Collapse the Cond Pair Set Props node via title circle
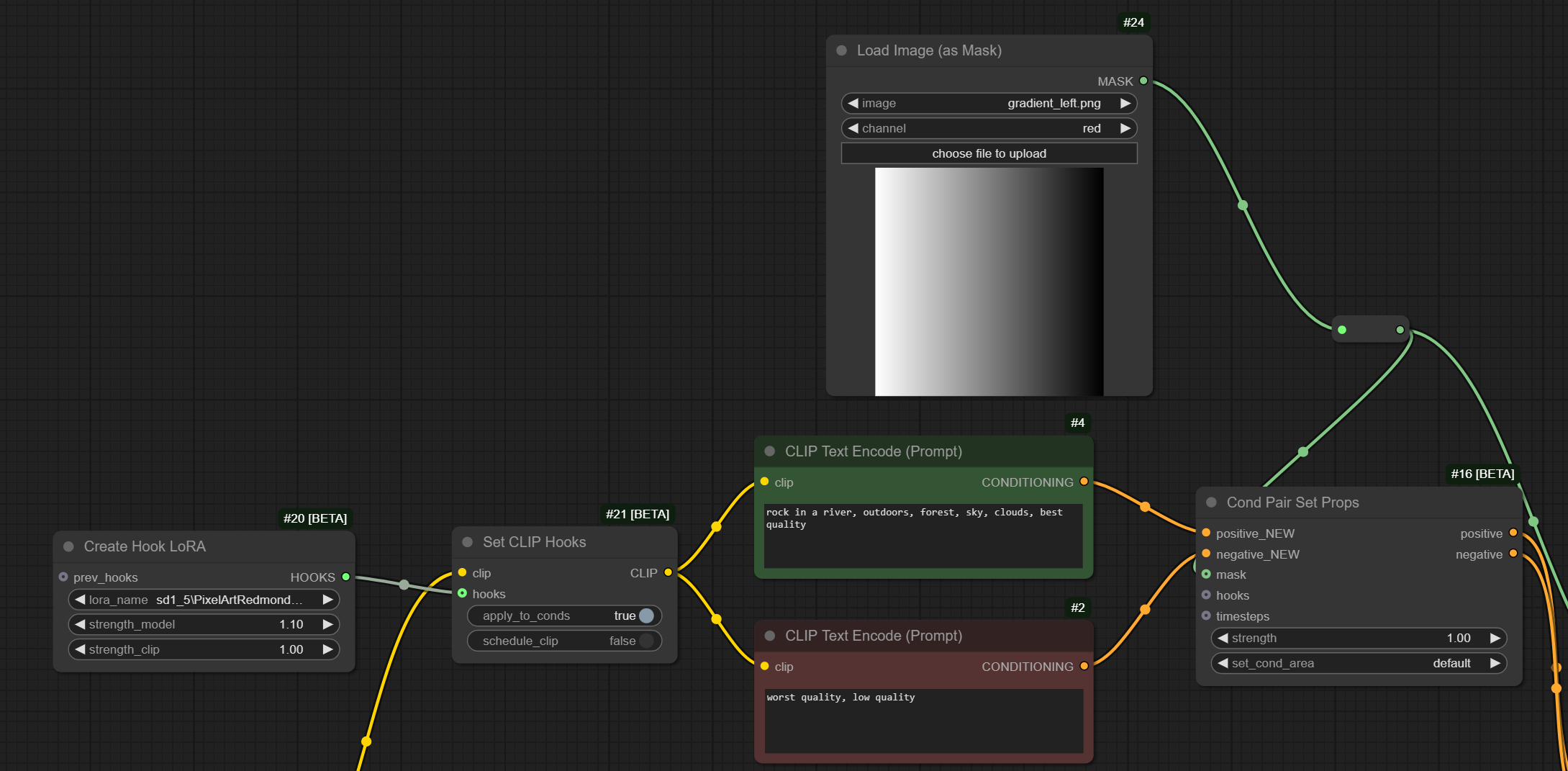Screen dimensions: 1568x771 pyautogui.click(x=1211, y=502)
